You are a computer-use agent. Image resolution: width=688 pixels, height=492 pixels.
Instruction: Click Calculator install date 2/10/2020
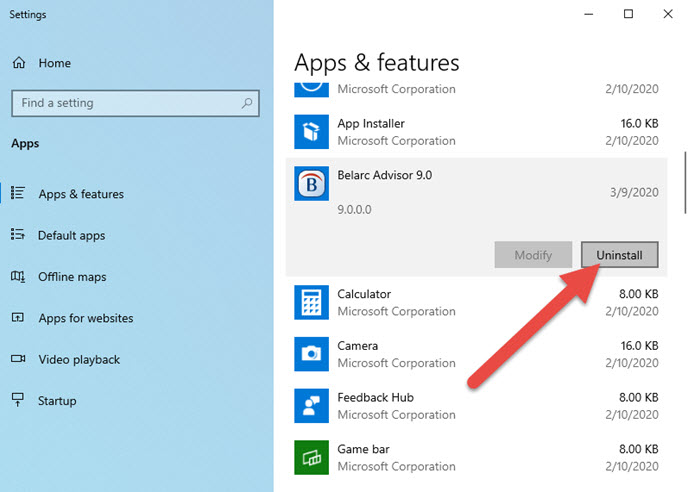pyautogui.click(x=632, y=311)
